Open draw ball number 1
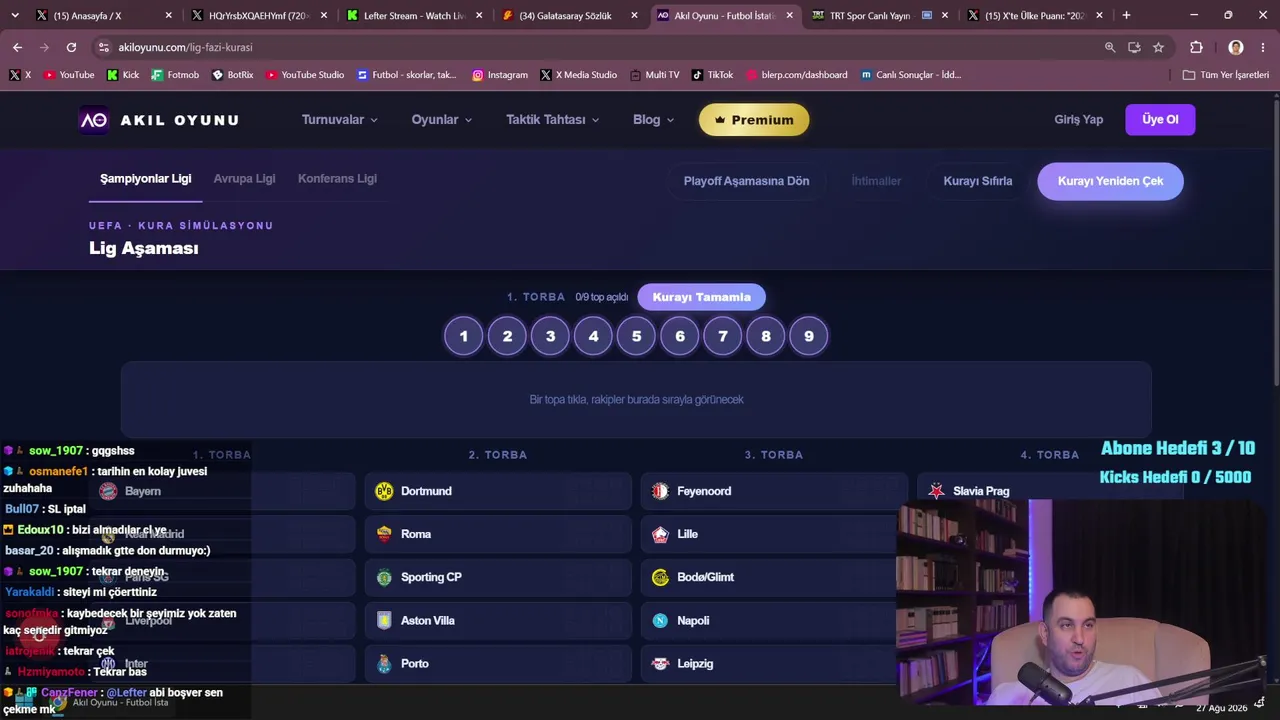This screenshot has height=720, width=1280. point(463,336)
